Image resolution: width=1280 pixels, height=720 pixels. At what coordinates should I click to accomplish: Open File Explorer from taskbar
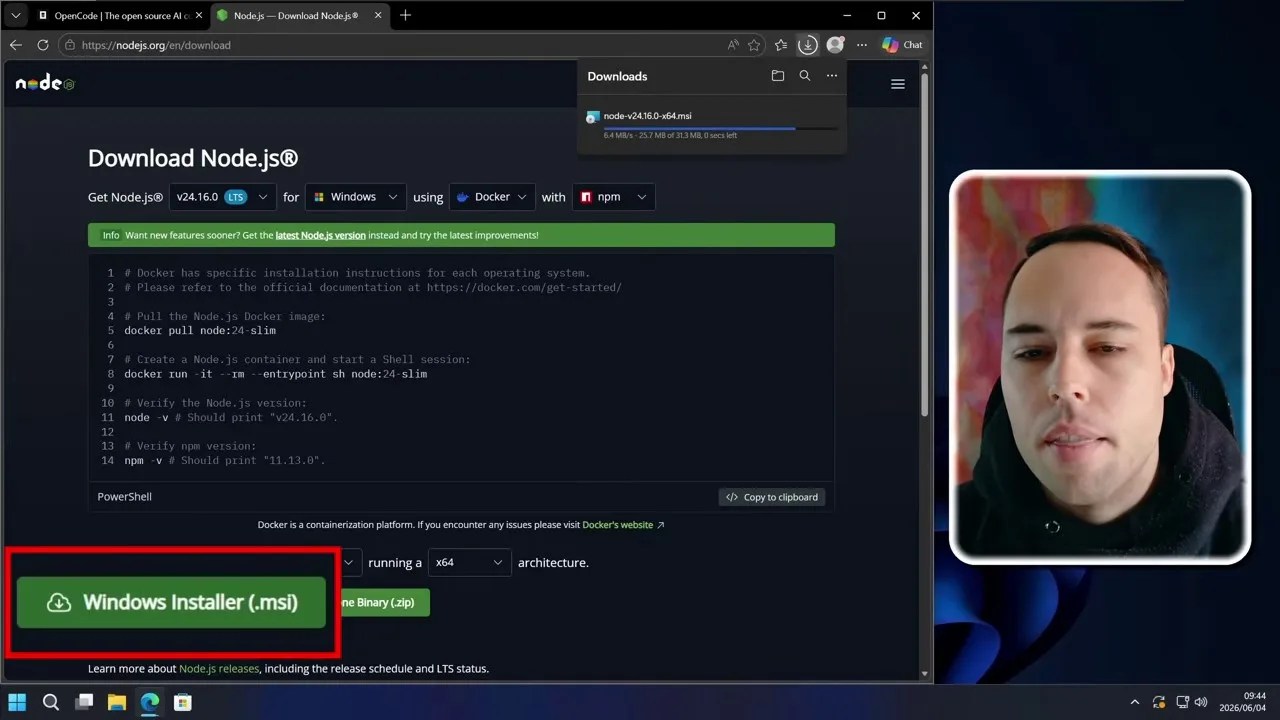[117, 702]
